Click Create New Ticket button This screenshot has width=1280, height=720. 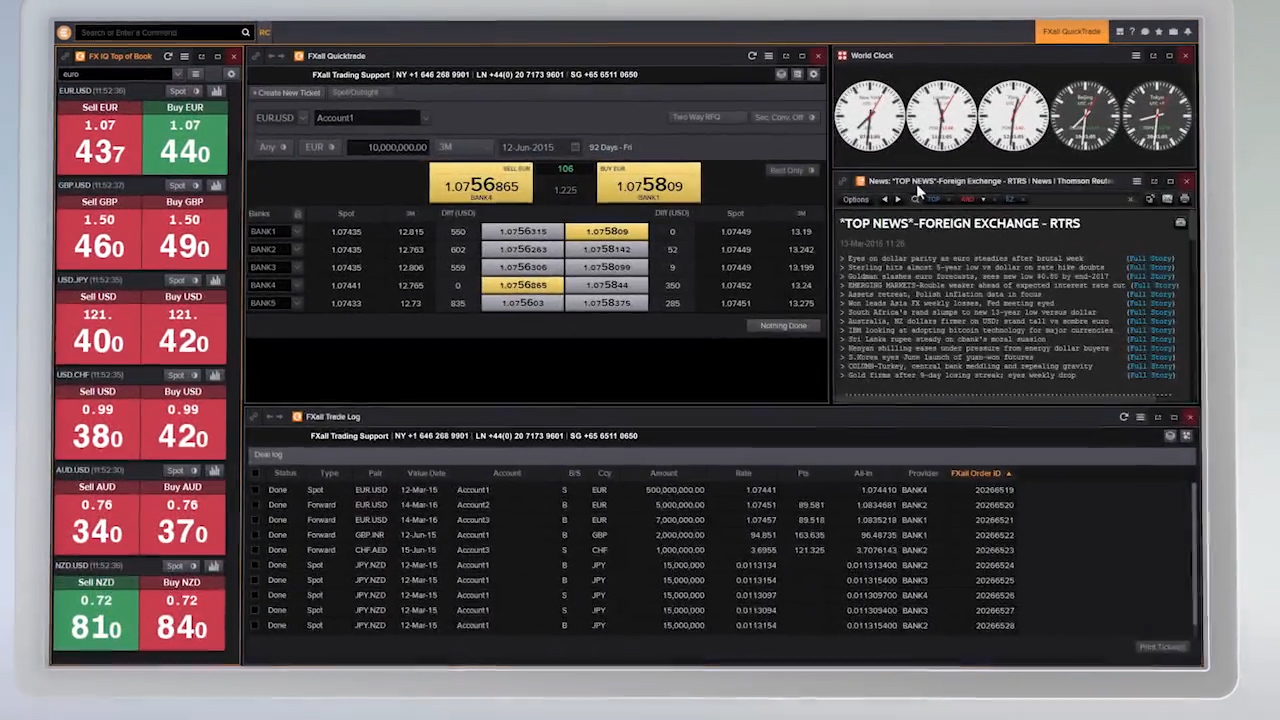(x=287, y=92)
